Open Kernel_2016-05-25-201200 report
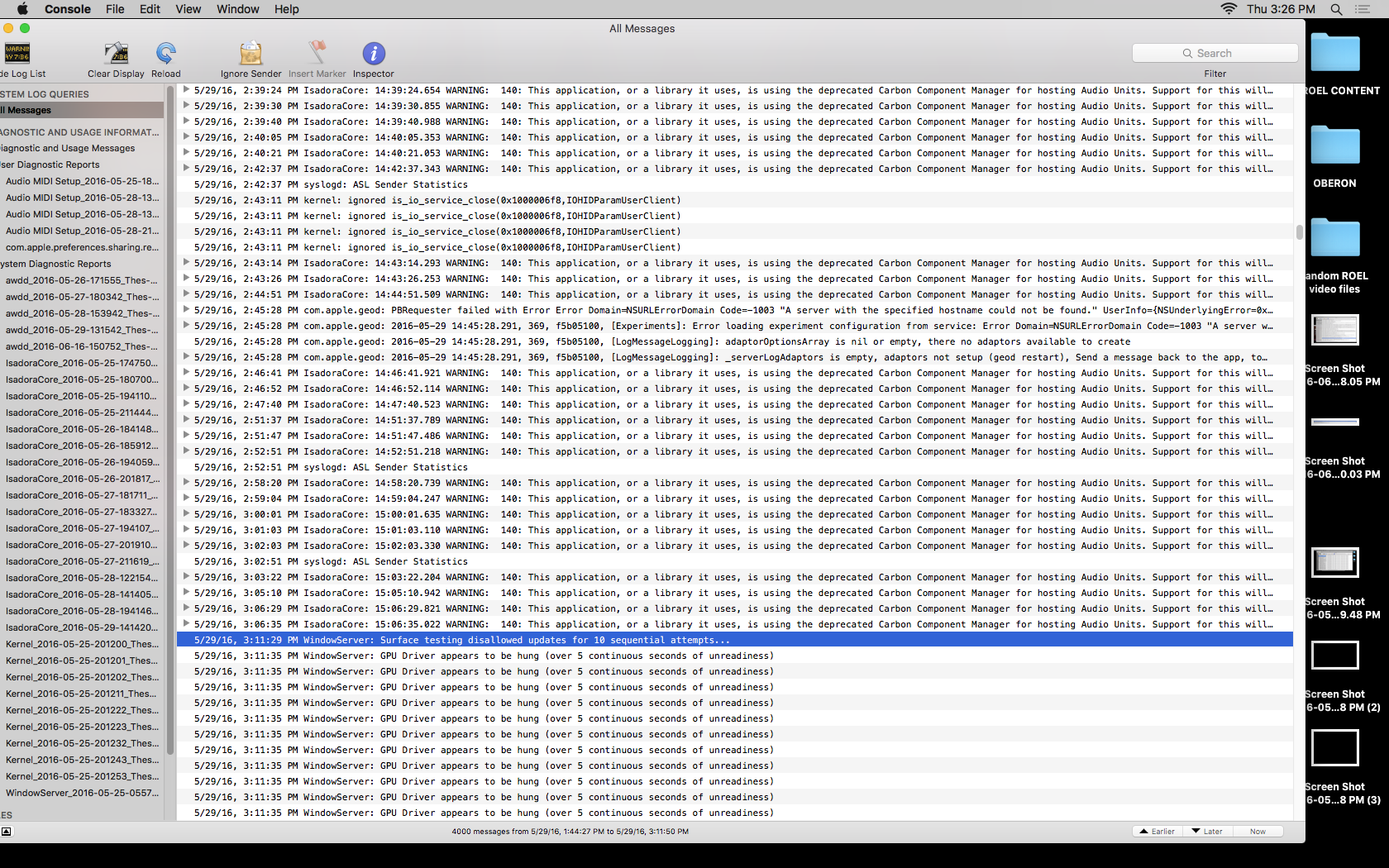 click(82, 644)
